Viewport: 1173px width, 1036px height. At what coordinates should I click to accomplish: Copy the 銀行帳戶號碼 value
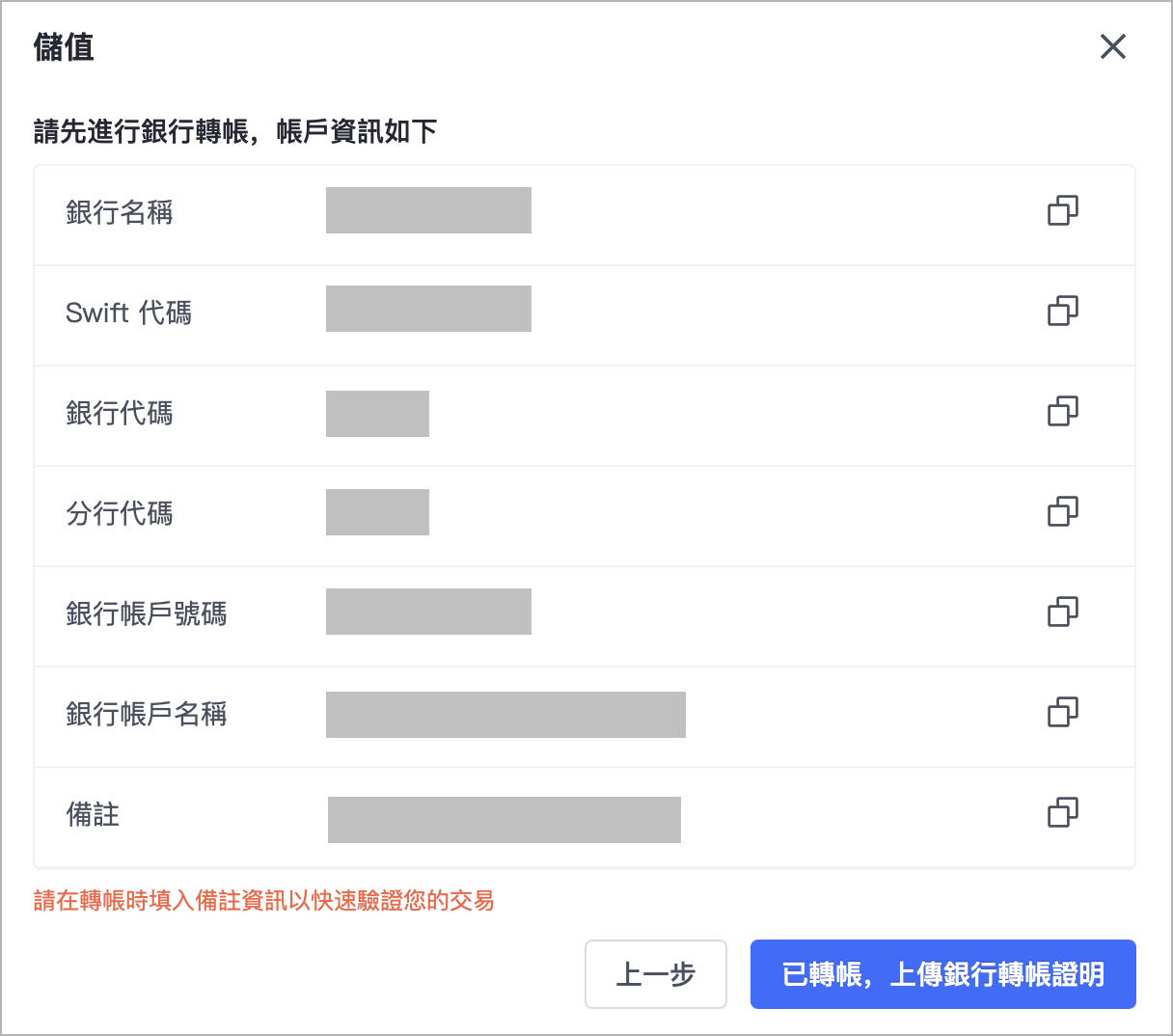pos(1062,612)
